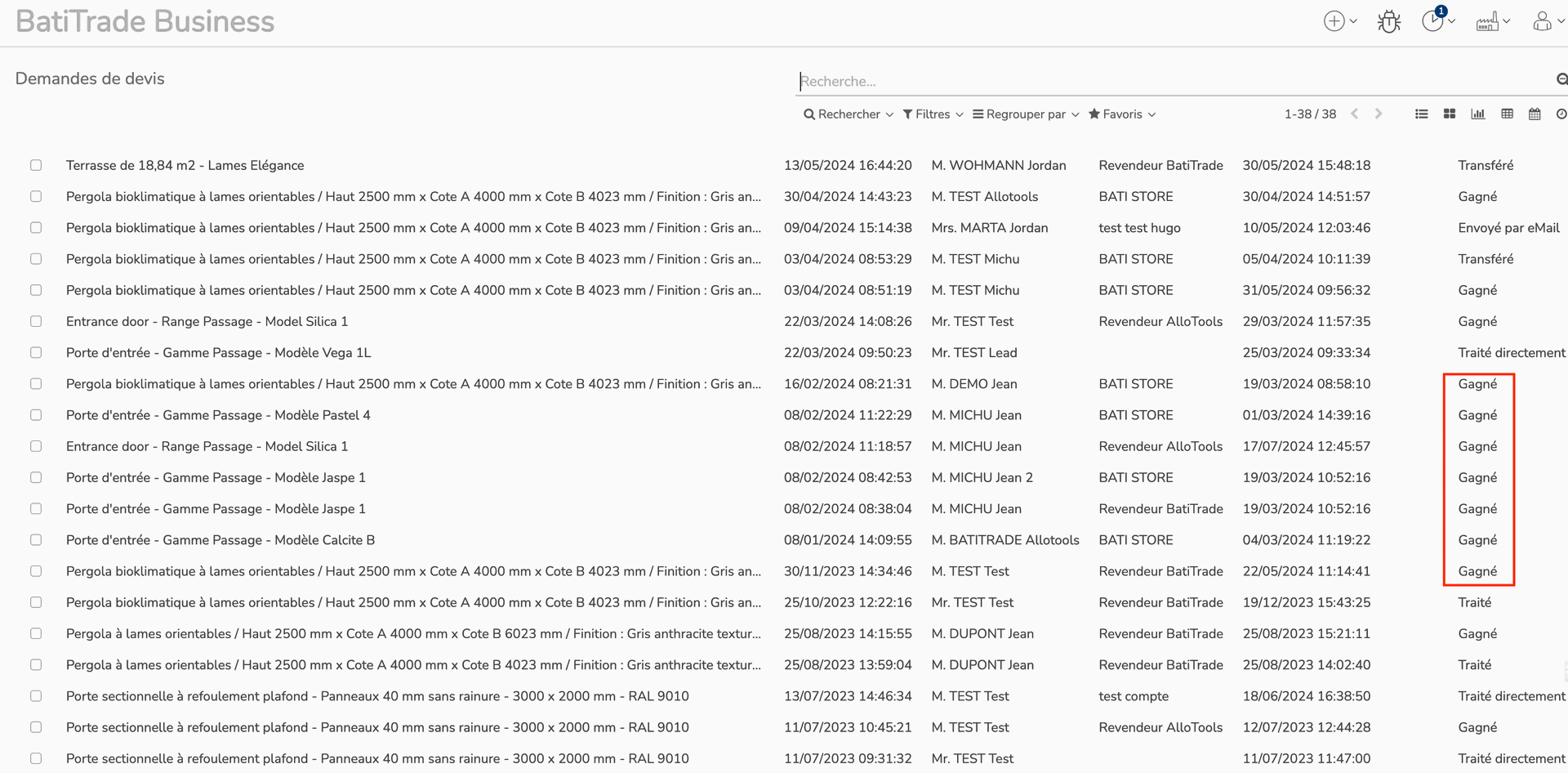Select checkbox for Cote B 6023 mm pergola row
Viewport: 1568px width, 773px height.
(36, 633)
